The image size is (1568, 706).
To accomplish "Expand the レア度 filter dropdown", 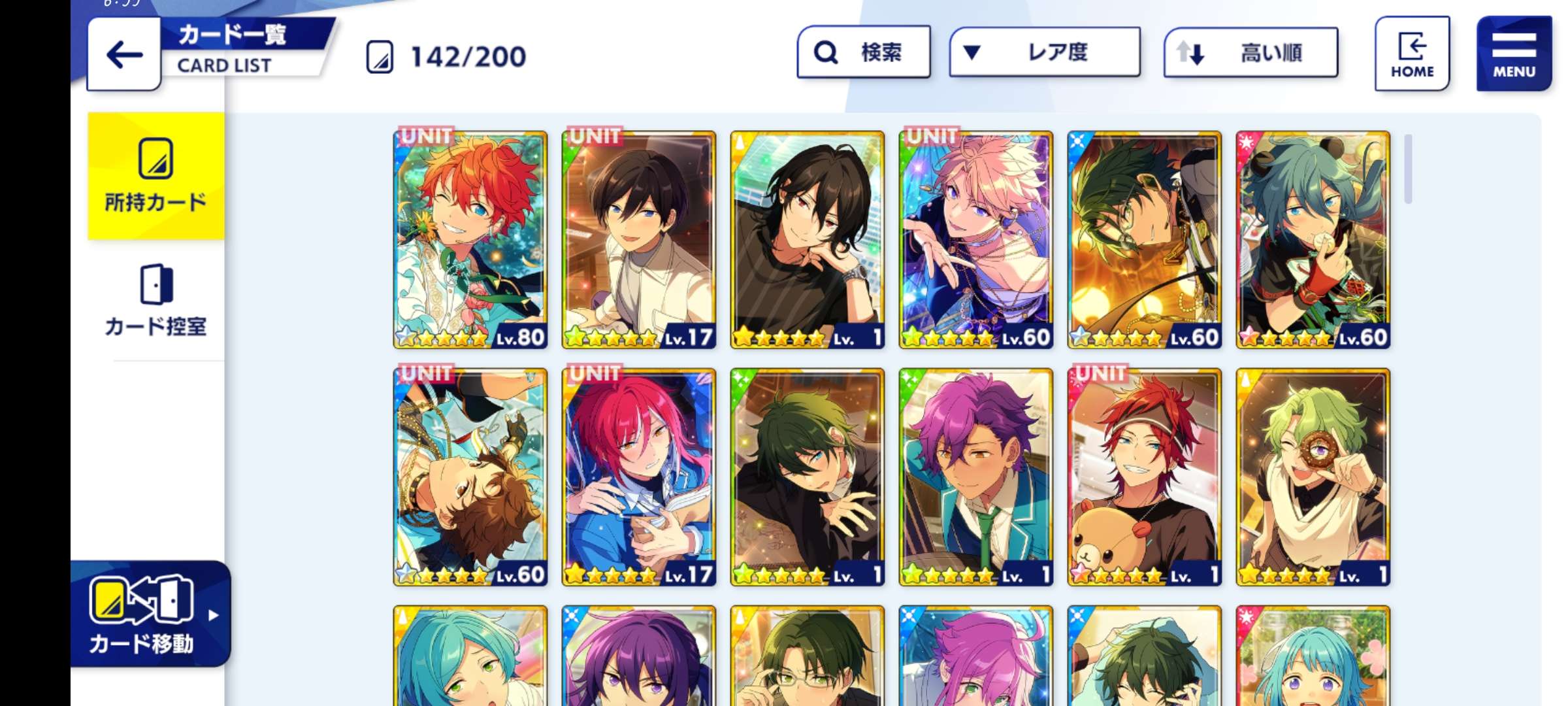I will (1045, 52).
